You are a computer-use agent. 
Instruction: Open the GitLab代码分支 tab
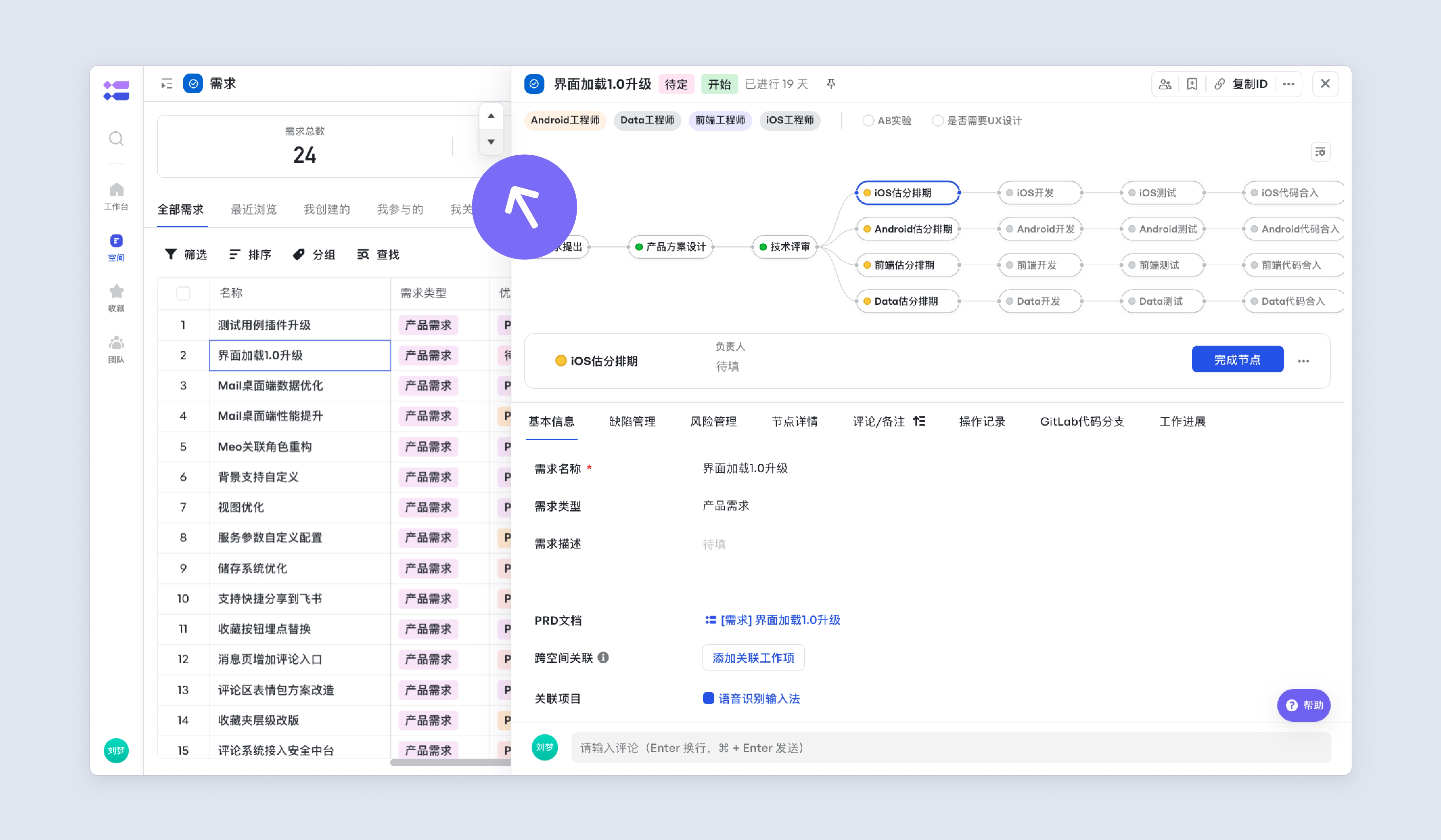click(1083, 421)
